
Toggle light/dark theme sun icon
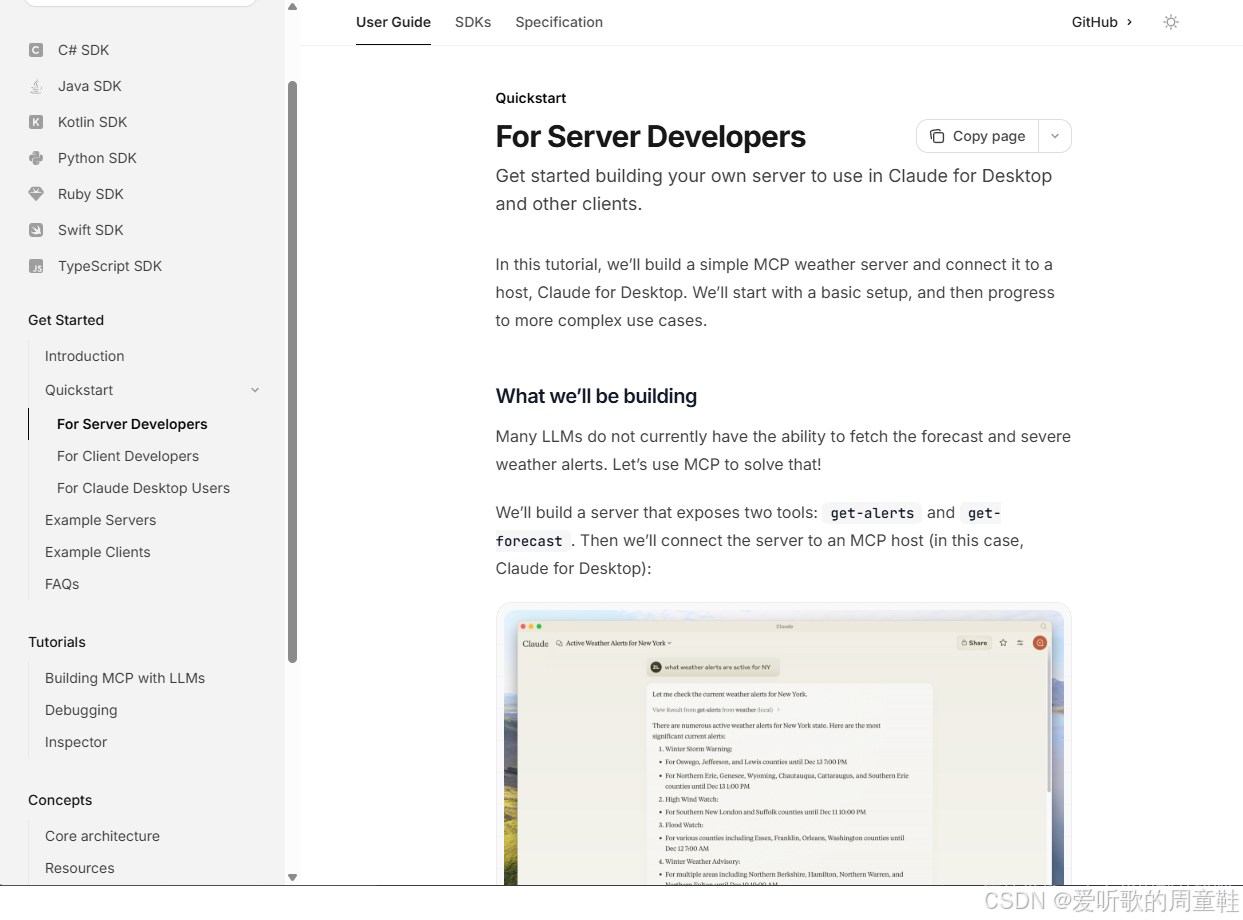pyautogui.click(x=1171, y=22)
